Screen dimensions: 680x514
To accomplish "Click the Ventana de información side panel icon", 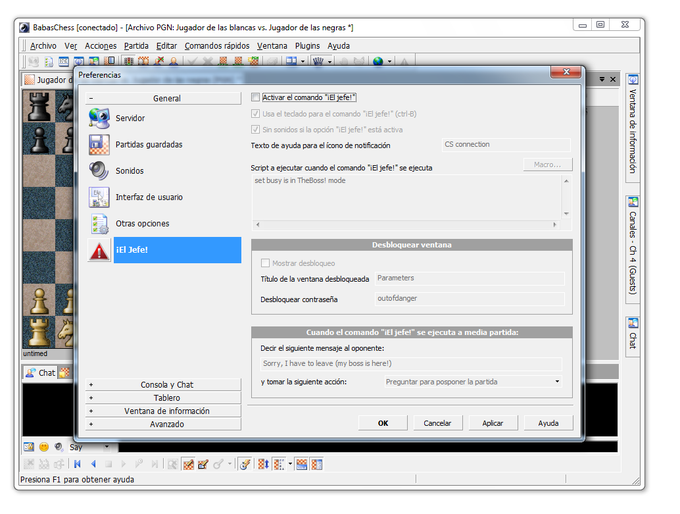I will coord(633,80).
